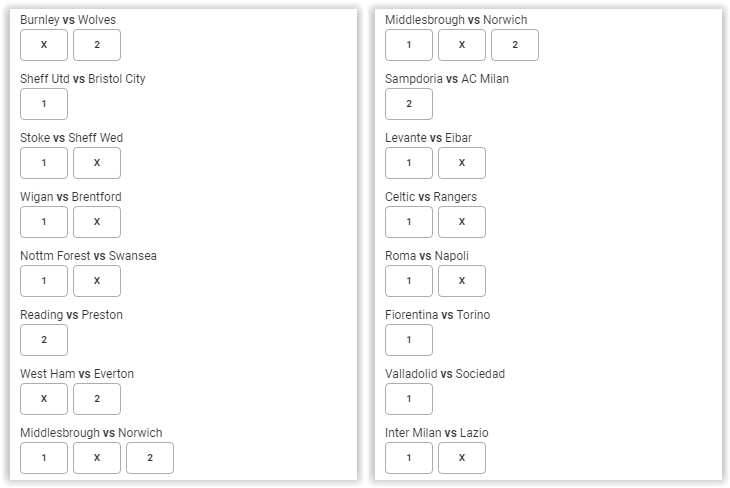Pick 1 for Celtic vs Rangers
The height and width of the screenshot is (488, 730).
409,222
